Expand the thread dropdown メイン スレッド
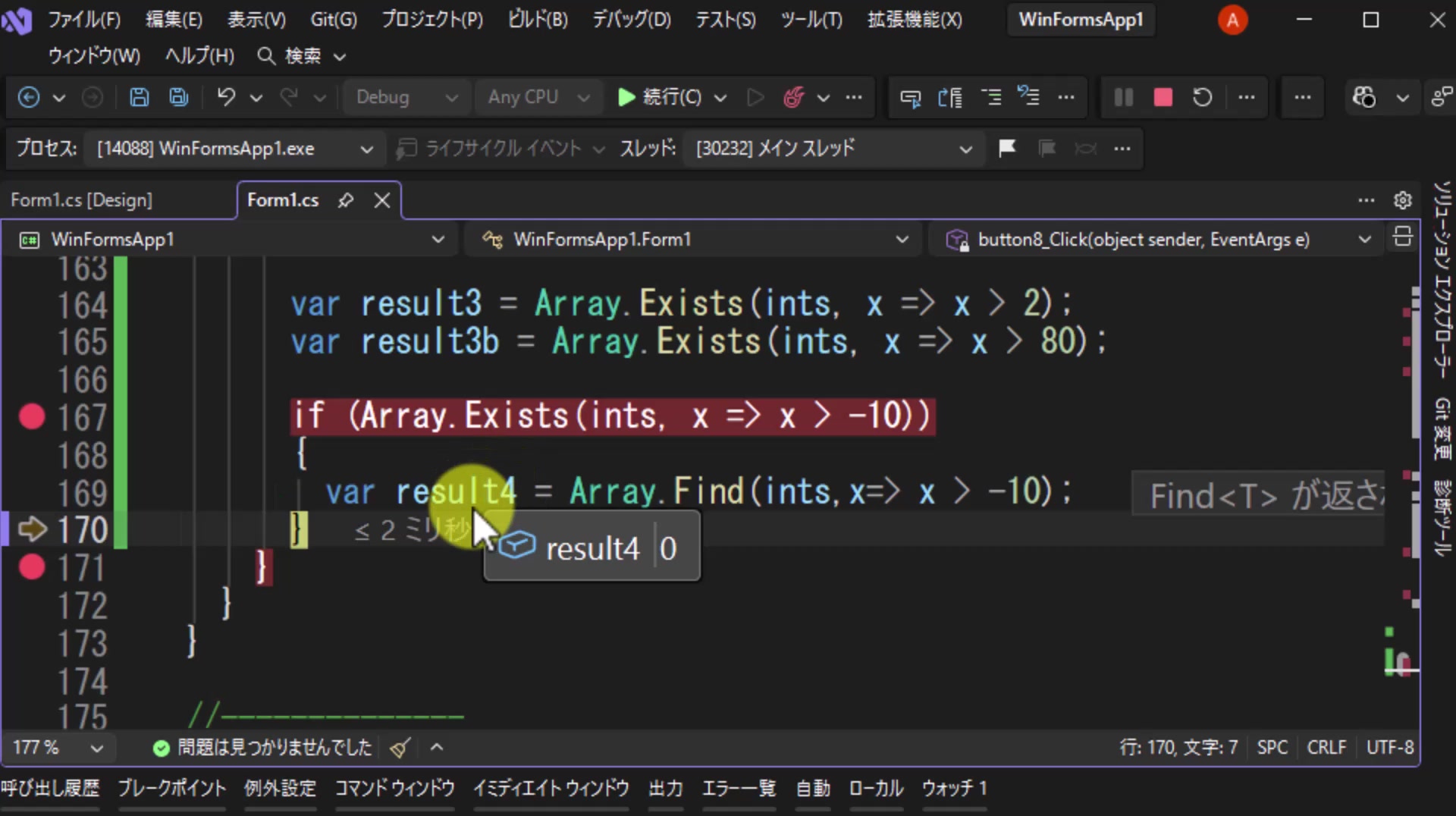This screenshot has height=816, width=1456. [x=833, y=148]
